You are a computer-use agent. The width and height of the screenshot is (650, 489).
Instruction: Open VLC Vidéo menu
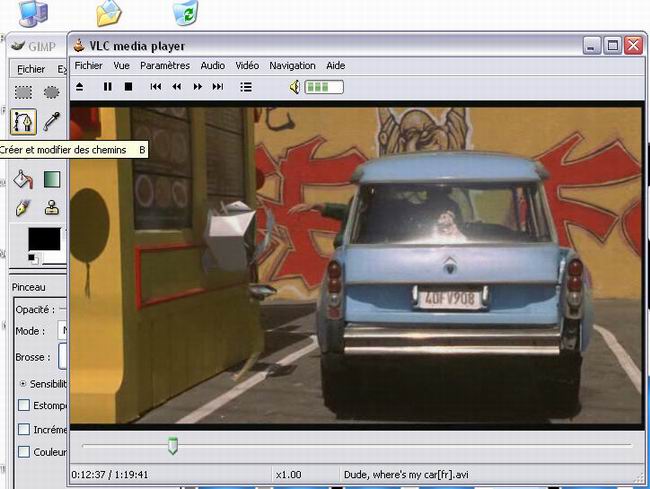click(247, 66)
